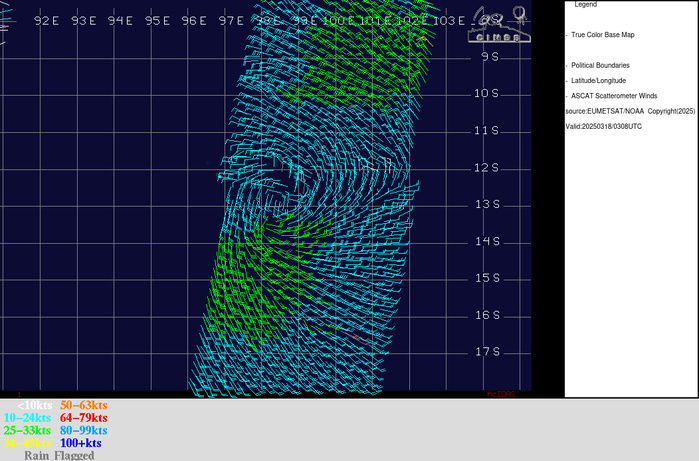Click the '14S' latitude label
Image resolution: width=699 pixels, height=461 pixels.
[x=487, y=241]
